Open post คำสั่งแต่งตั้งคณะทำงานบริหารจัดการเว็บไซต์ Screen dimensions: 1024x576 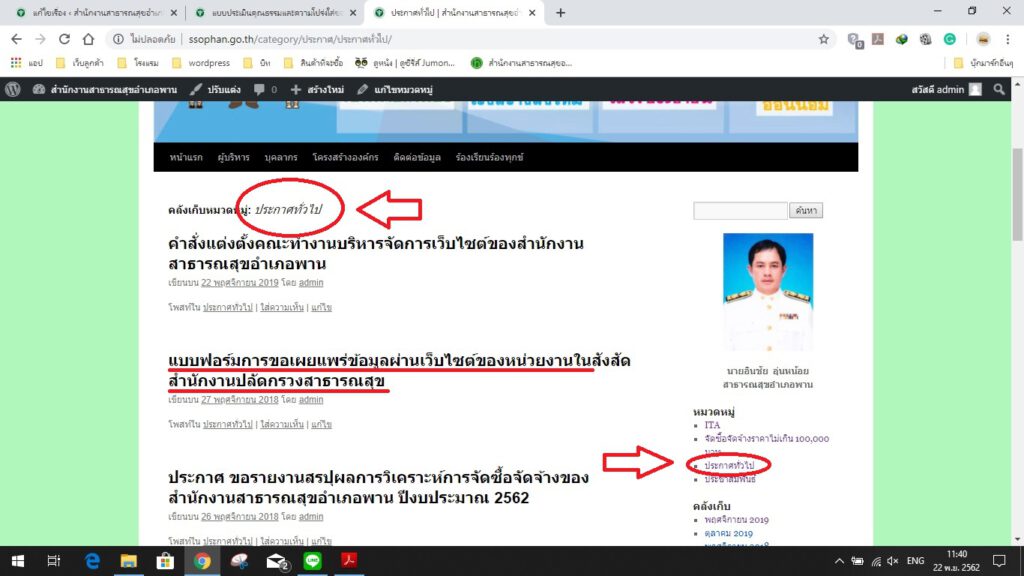tap(376, 253)
